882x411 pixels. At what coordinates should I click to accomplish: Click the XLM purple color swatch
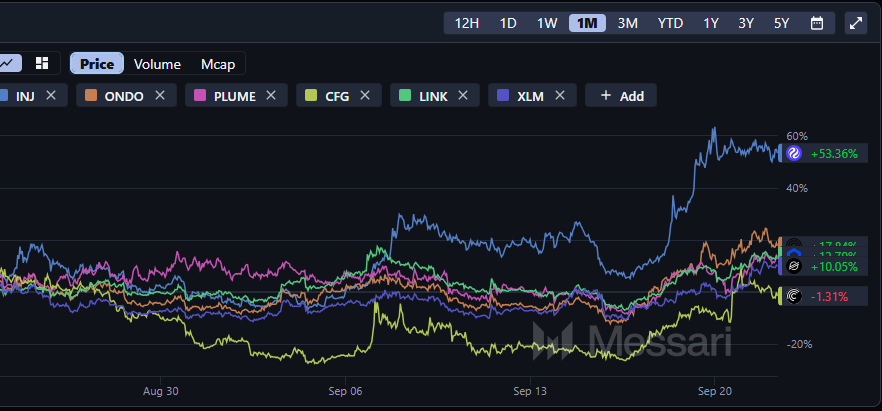tap(503, 96)
